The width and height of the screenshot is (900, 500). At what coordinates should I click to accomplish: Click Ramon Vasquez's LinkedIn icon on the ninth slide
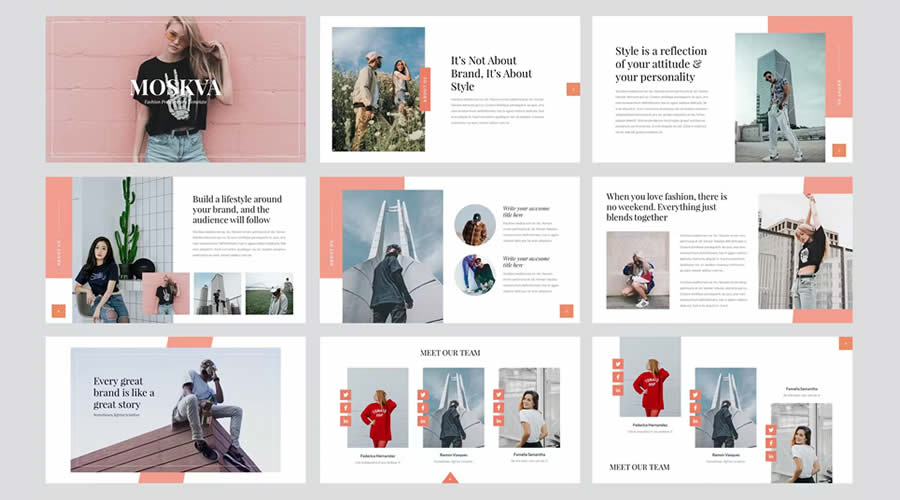[x=695, y=421]
